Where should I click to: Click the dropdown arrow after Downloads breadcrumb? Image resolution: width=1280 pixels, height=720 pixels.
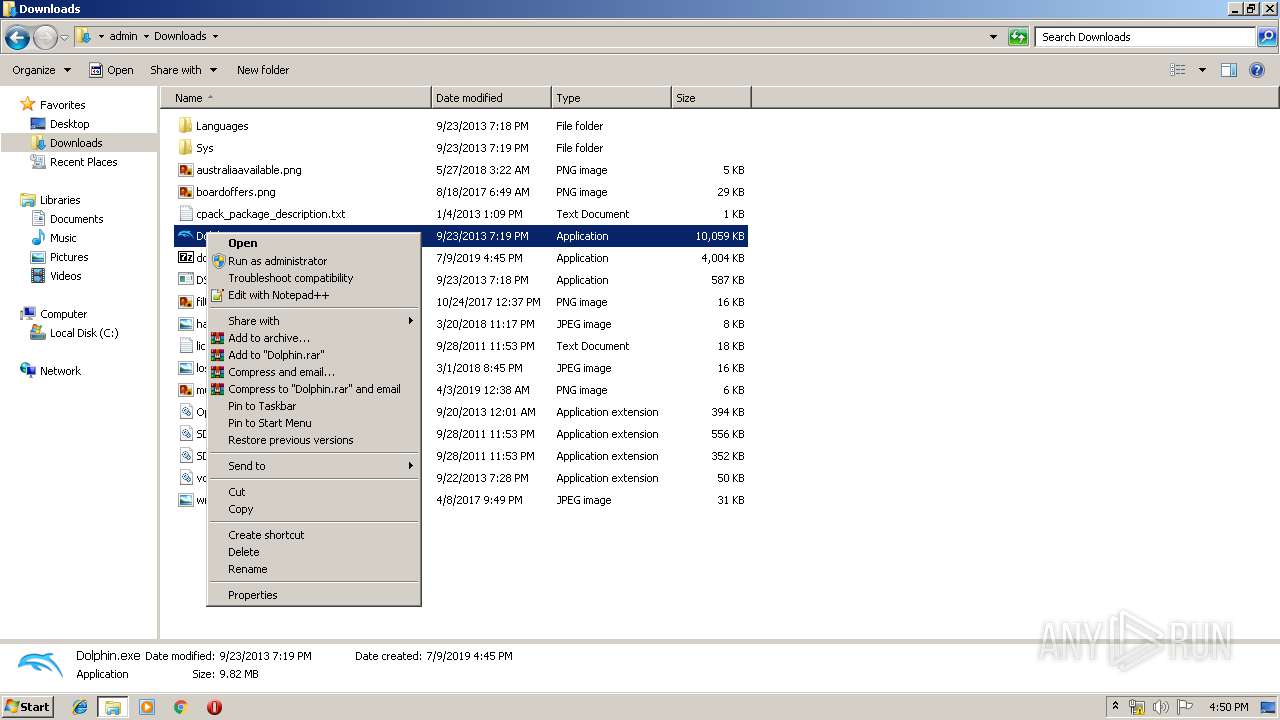pyautogui.click(x=215, y=37)
